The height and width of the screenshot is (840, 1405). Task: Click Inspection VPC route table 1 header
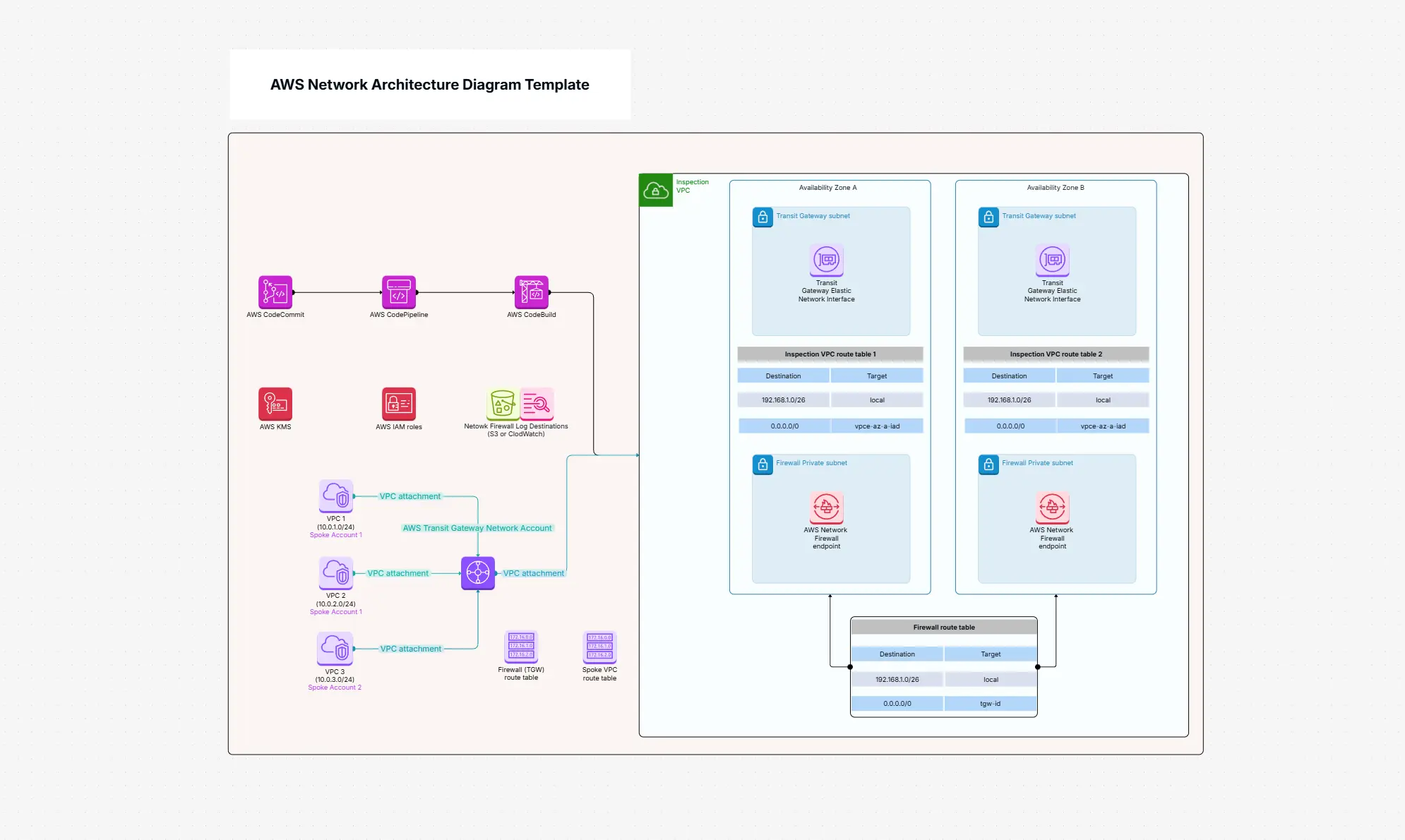(x=830, y=354)
